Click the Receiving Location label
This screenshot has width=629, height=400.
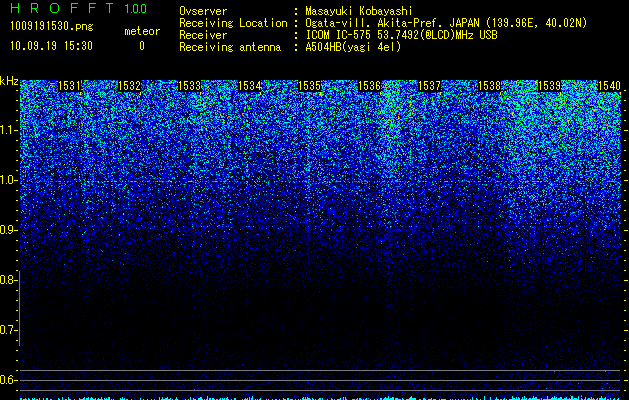pos(233,23)
